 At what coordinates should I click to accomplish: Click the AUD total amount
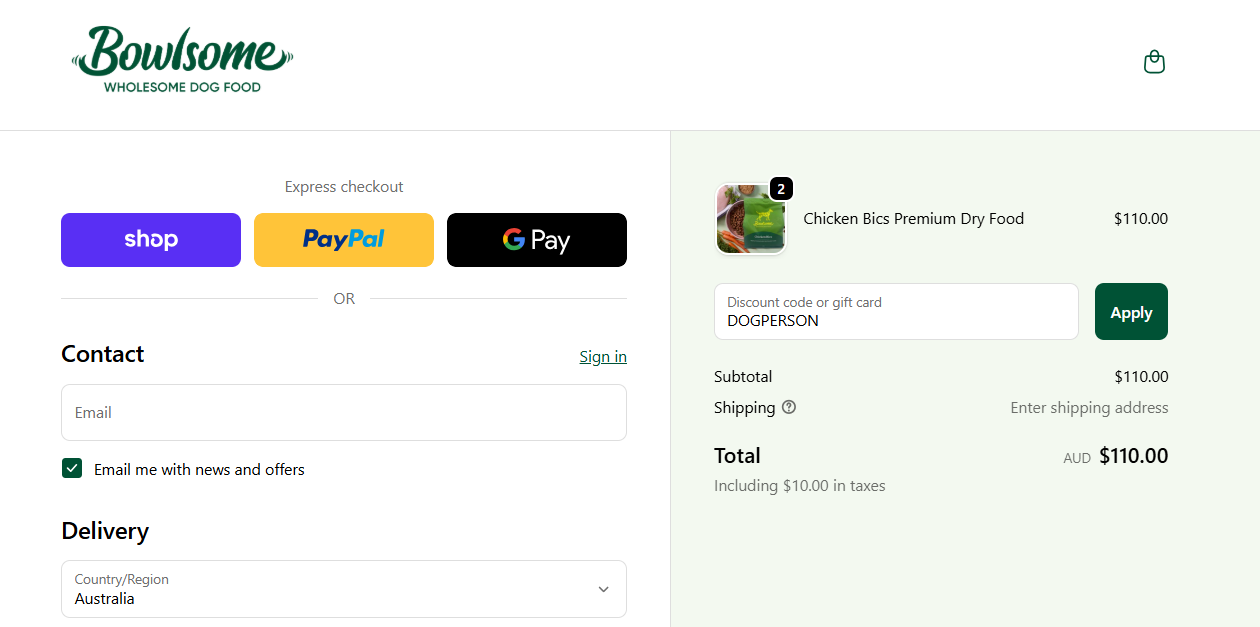[x=1133, y=456]
